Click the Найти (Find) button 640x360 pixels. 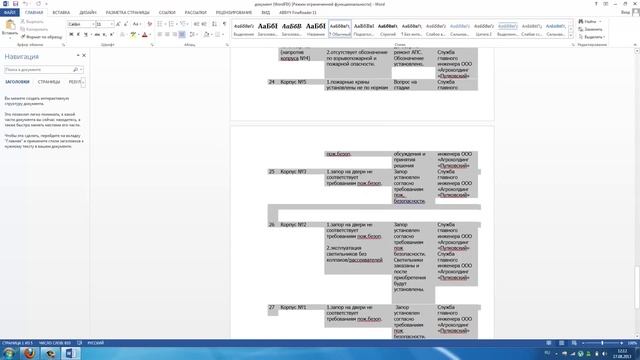click(x=590, y=21)
